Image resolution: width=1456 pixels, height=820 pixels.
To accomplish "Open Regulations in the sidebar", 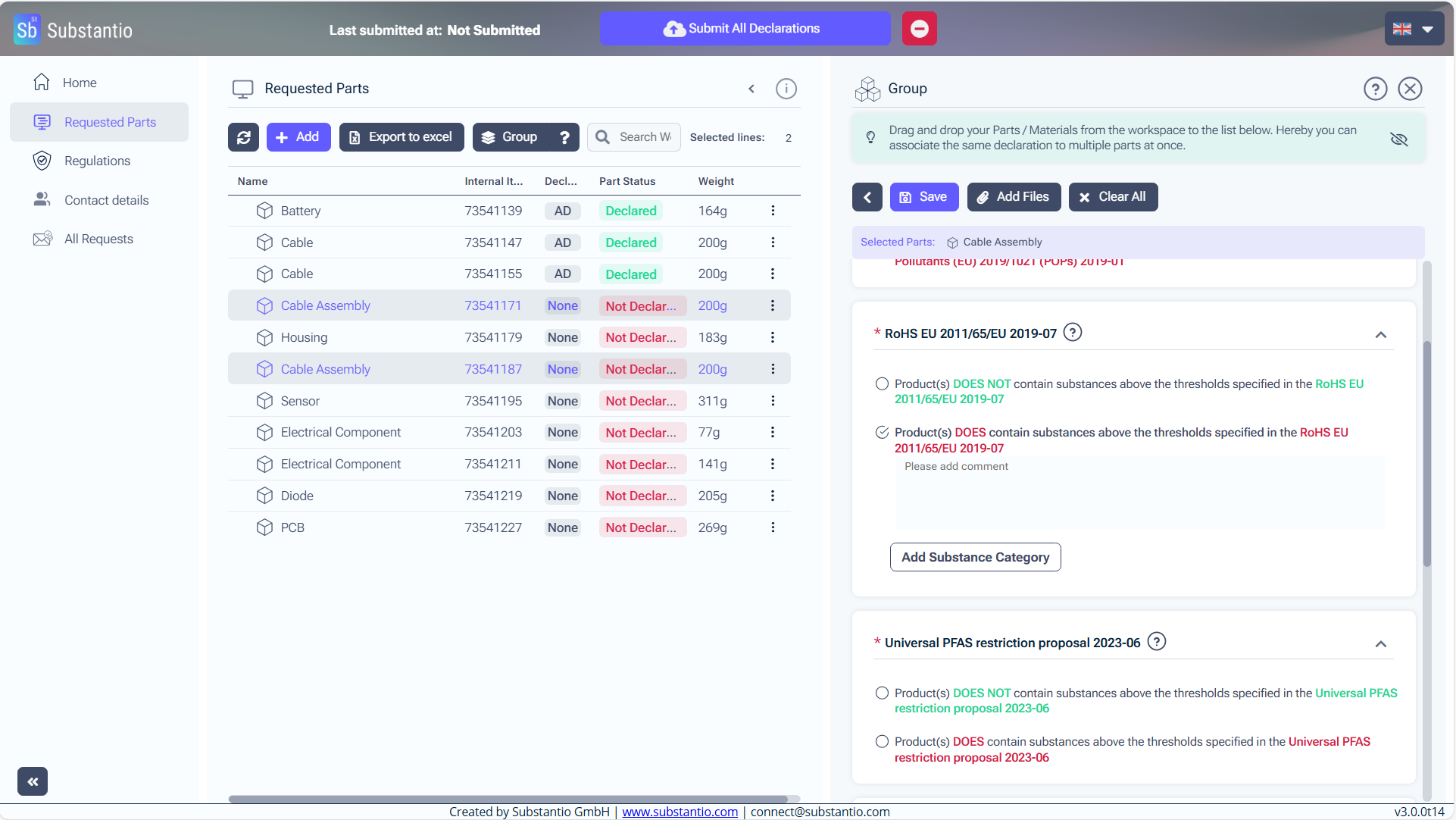I will coord(97,161).
